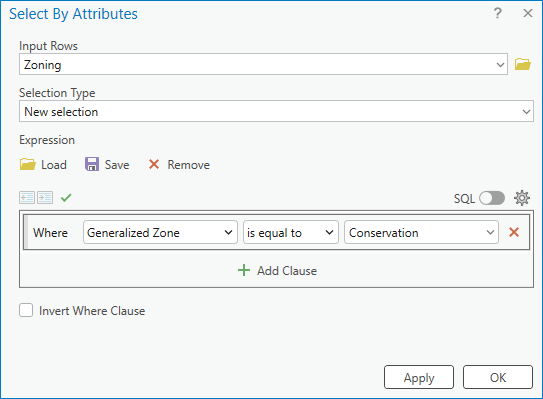Click the green plus Add Clause icon

point(244,271)
